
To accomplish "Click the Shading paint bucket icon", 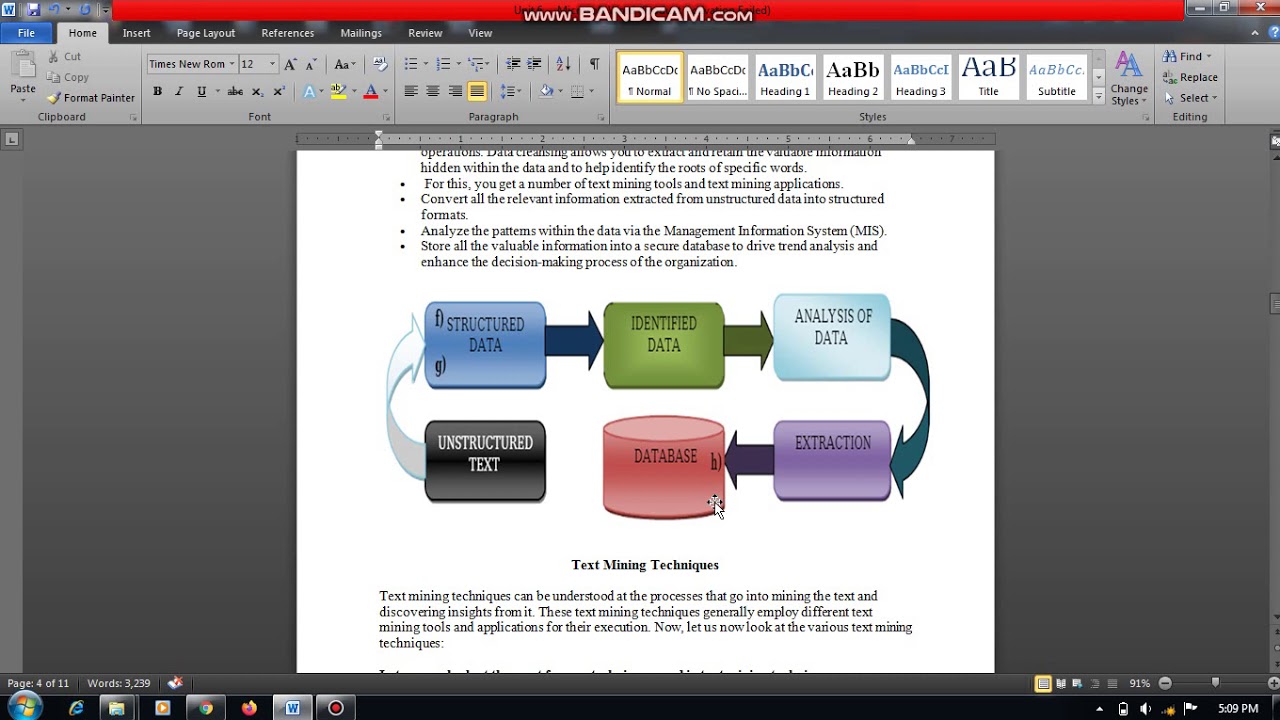I will [x=545, y=91].
